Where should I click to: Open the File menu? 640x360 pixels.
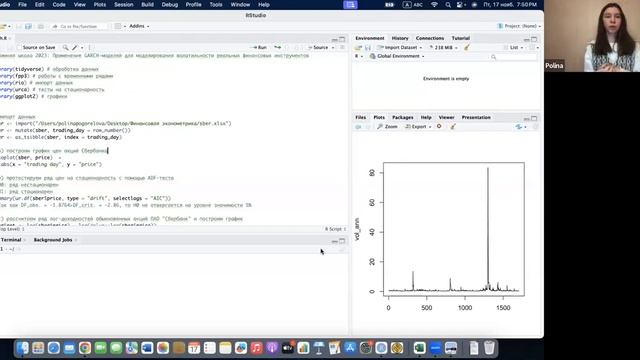tap(22, 4)
